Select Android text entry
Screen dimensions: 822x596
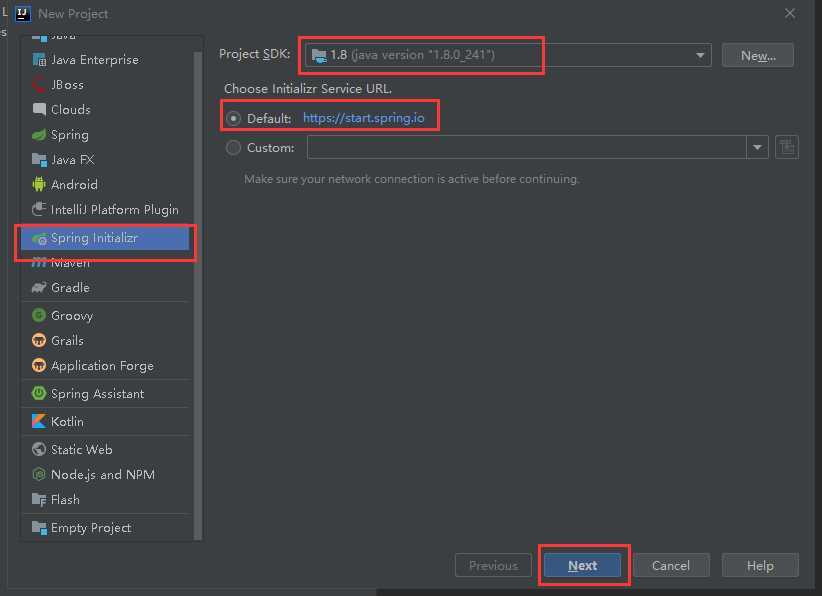(x=74, y=185)
